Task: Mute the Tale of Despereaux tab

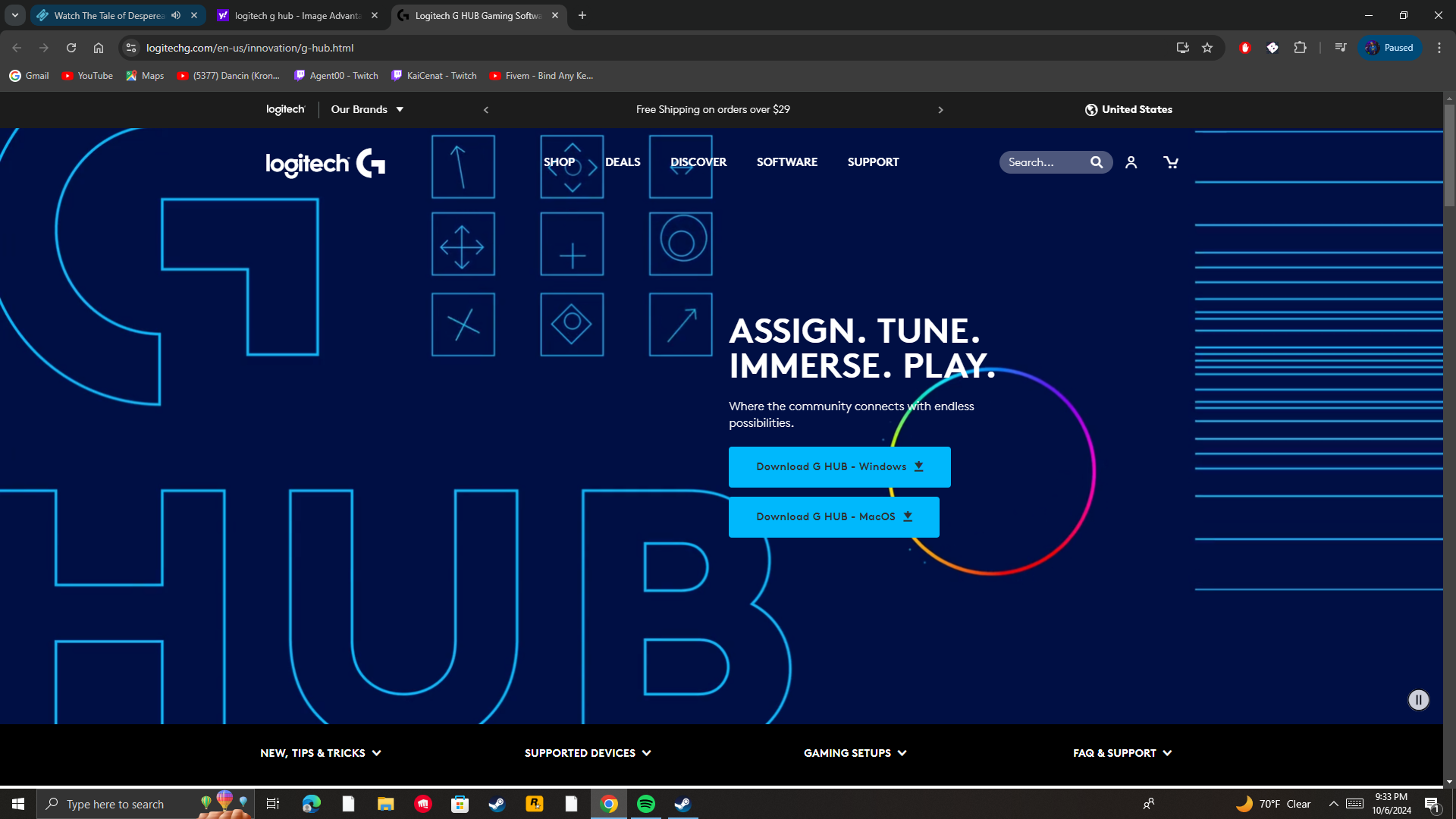Action: tap(176, 15)
